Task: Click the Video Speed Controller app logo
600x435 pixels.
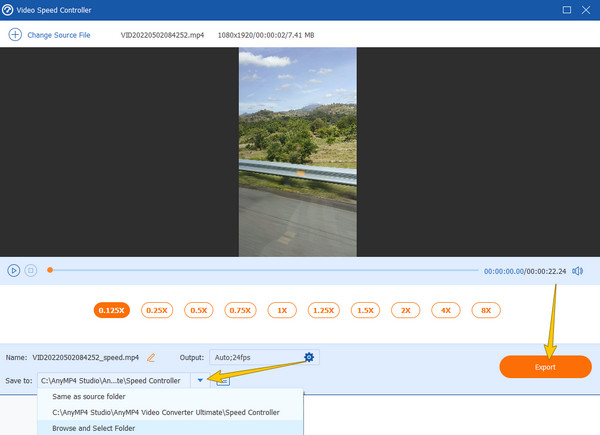Action: click(x=7, y=10)
